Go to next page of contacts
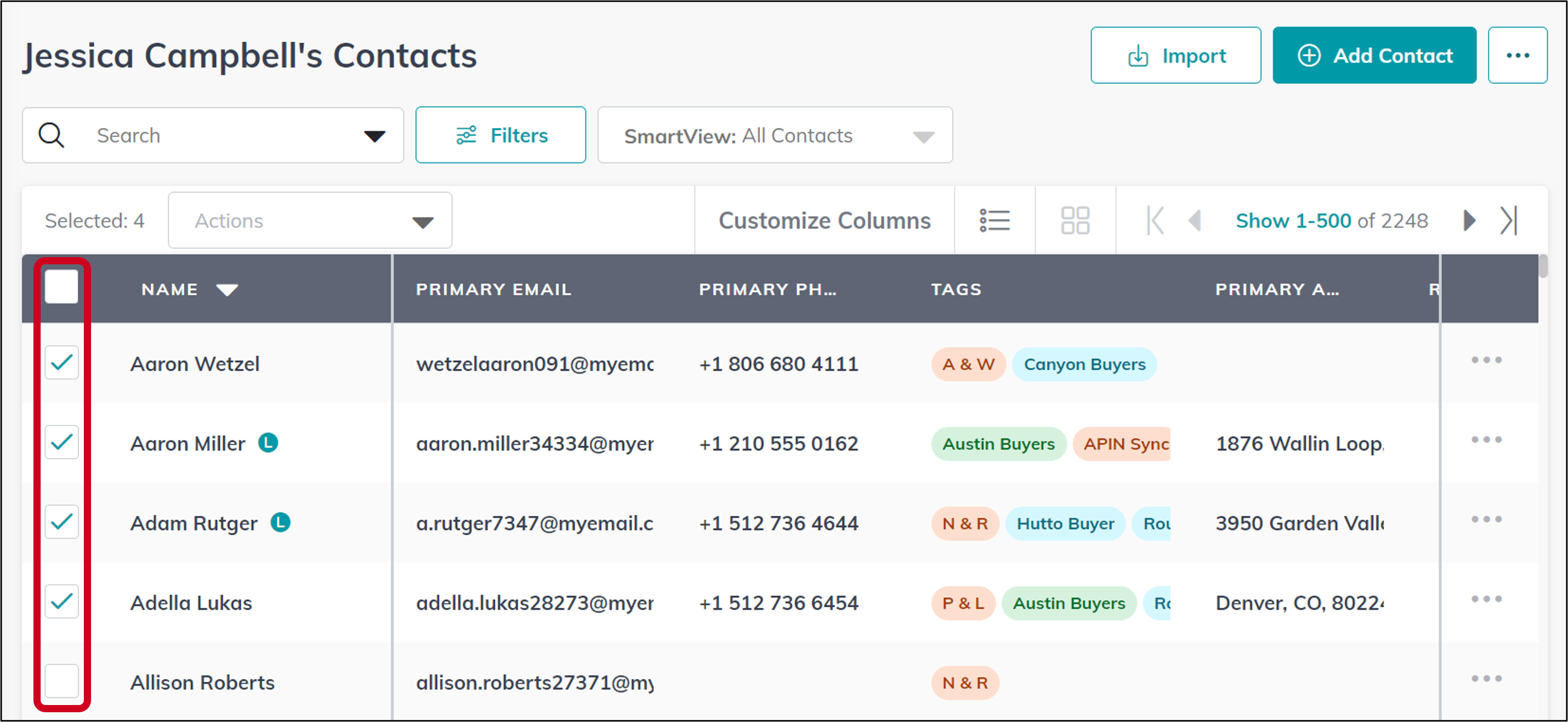The image size is (1568, 722). (1469, 220)
